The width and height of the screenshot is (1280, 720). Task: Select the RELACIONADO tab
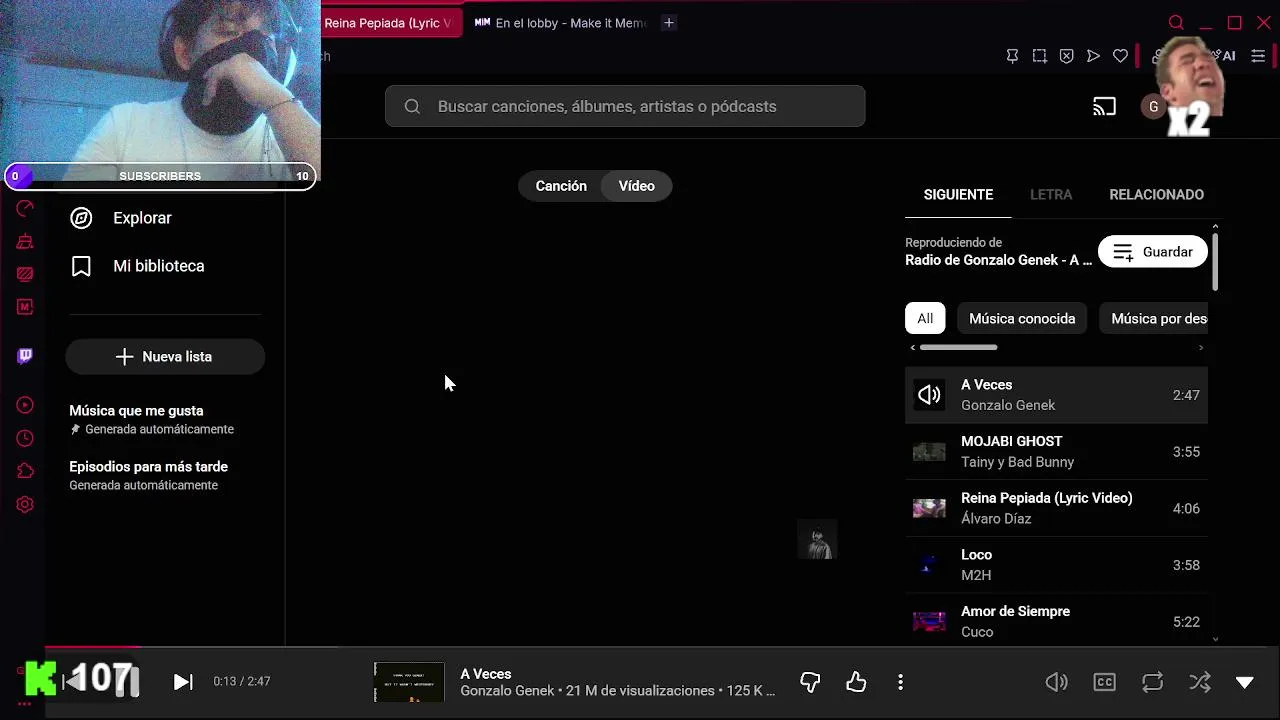tap(1156, 195)
